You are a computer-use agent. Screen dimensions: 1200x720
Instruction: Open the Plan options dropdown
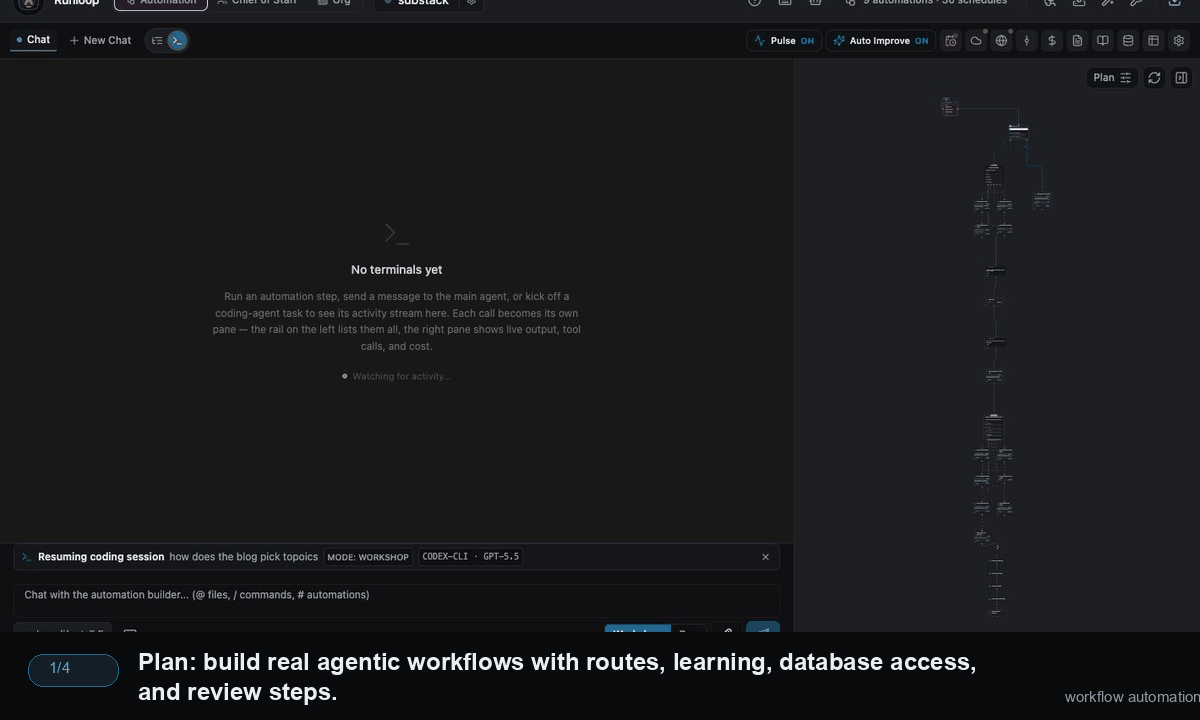coord(1112,78)
